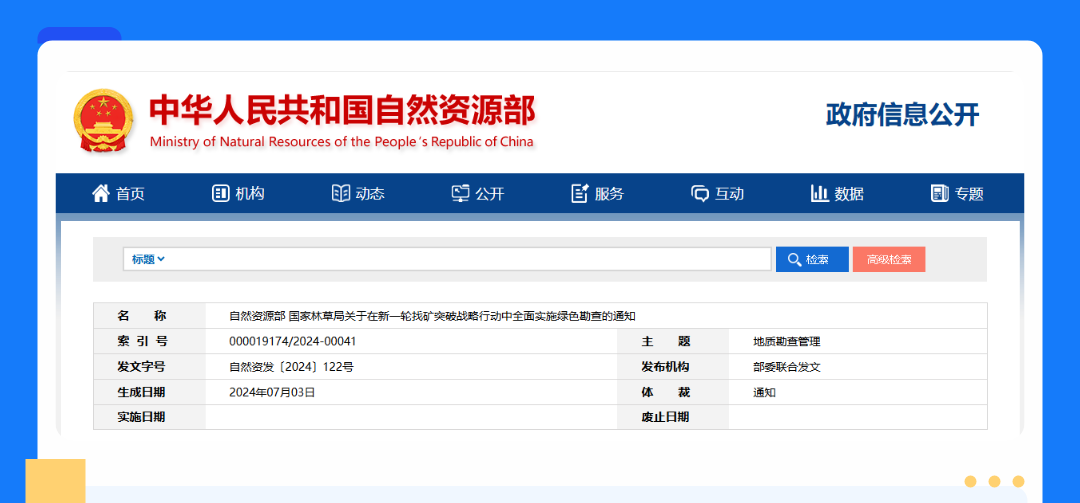Screen dimensions: 1080x503
Task: Select the issuer value 部委联合发文
Action: click(787, 367)
